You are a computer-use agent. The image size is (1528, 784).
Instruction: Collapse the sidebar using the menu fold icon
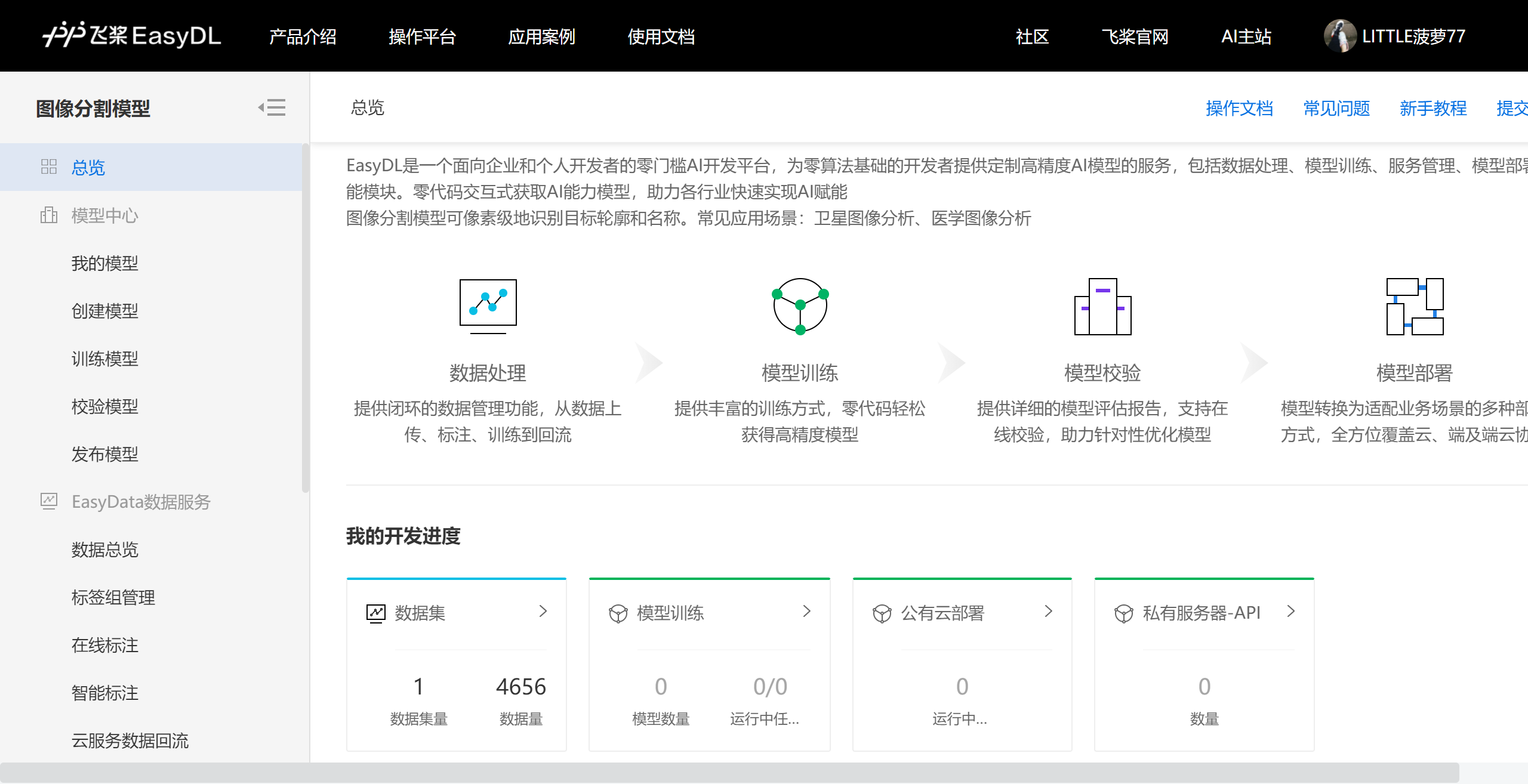click(272, 107)
